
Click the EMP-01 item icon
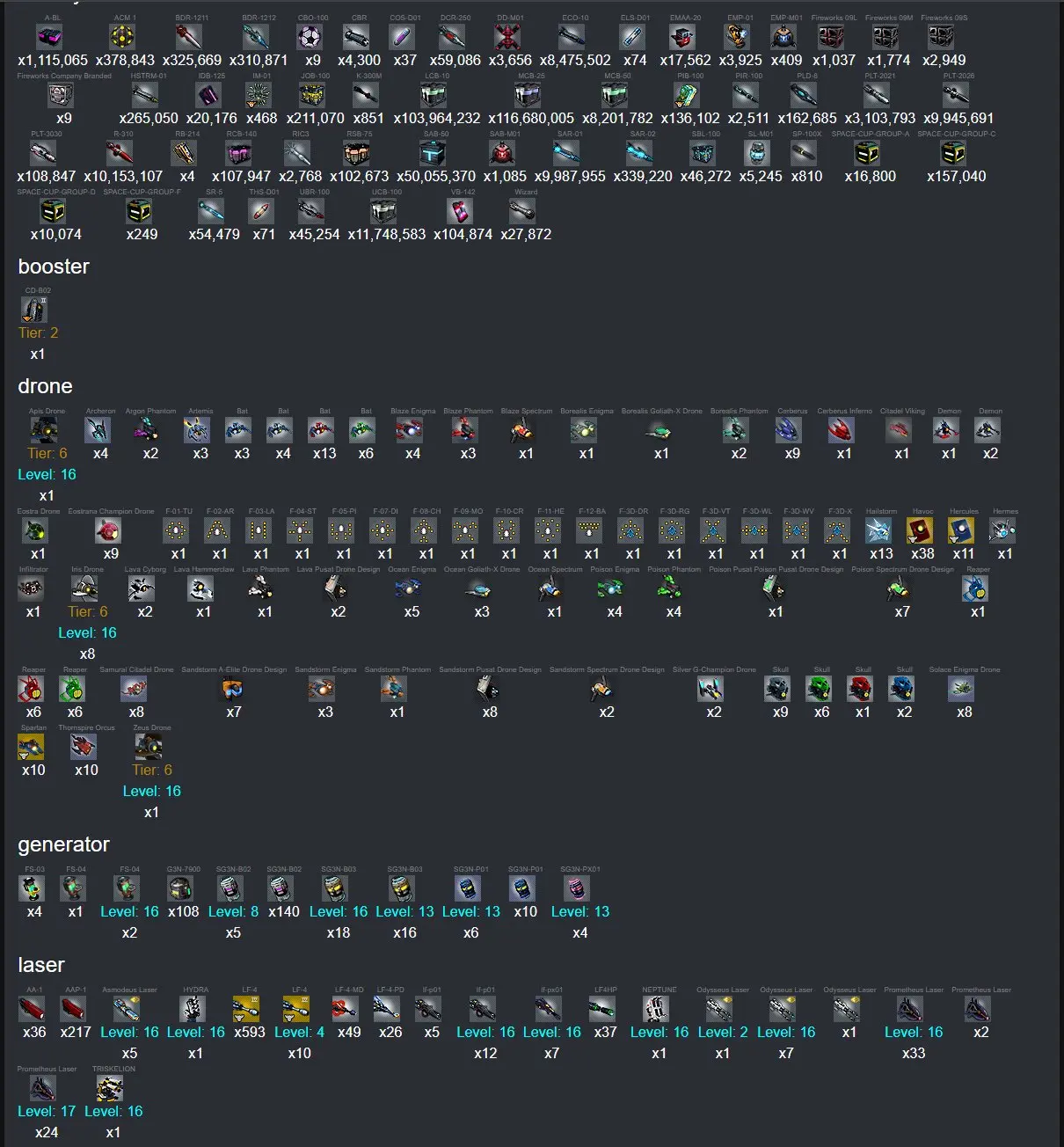(x=737, y=37)
